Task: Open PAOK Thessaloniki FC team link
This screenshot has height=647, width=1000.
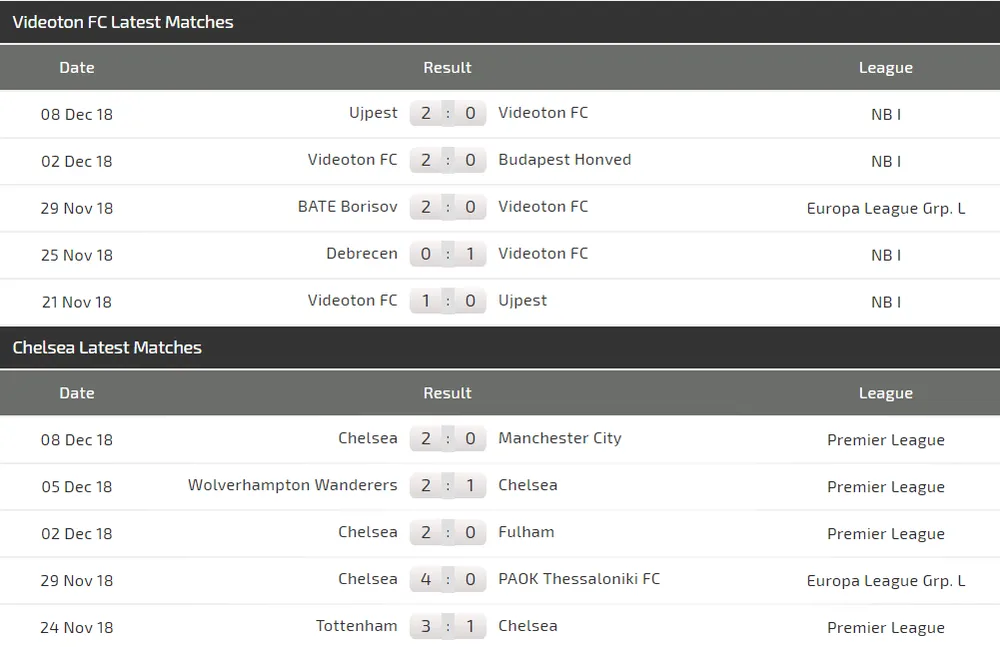Action: [579, 579]
